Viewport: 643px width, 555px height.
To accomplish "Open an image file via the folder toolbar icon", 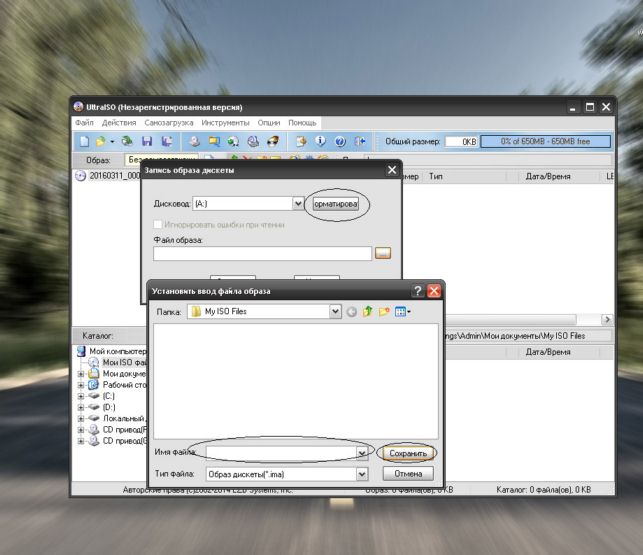I will [100, 142].
